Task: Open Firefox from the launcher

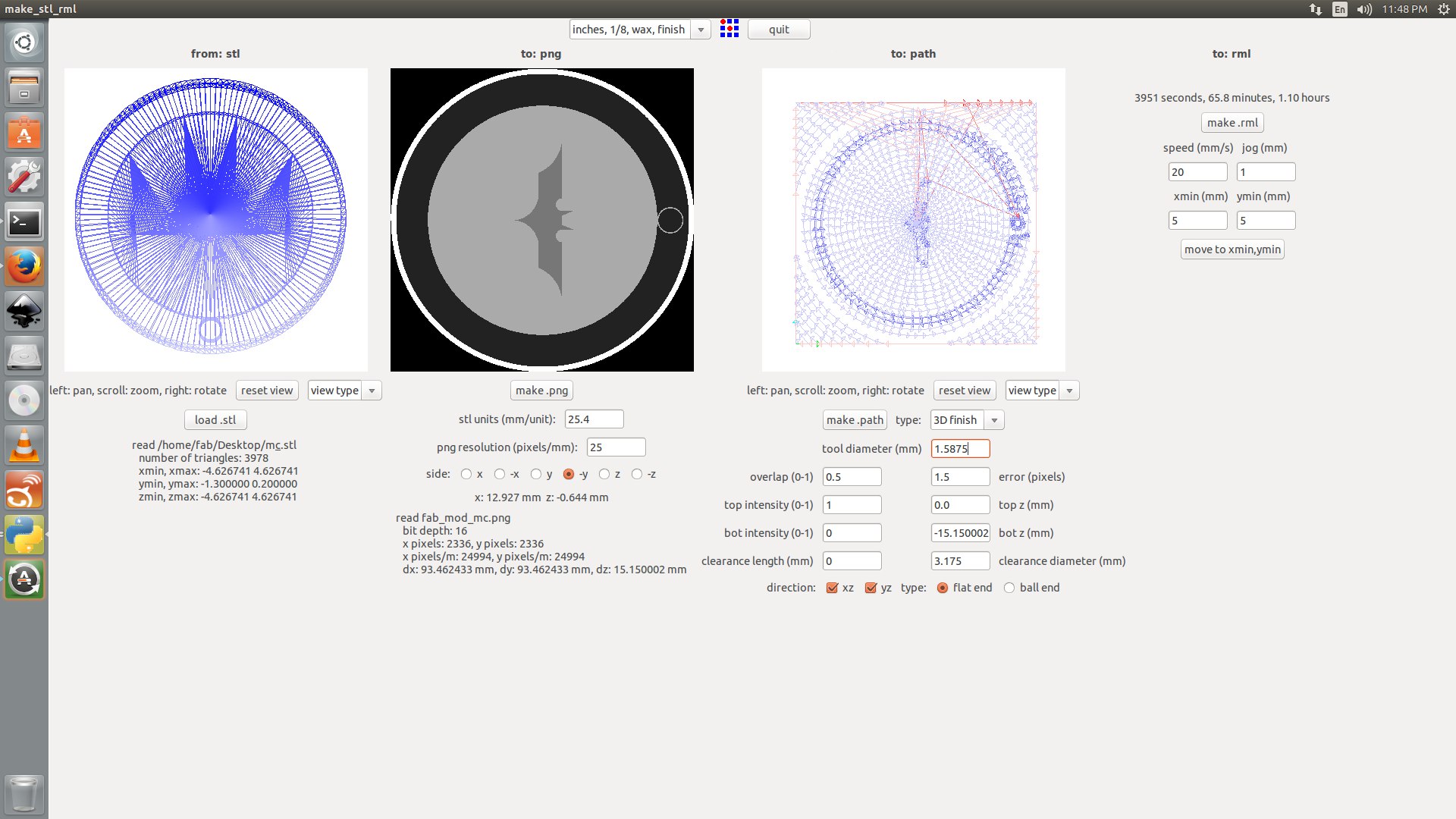Action: 24,266
